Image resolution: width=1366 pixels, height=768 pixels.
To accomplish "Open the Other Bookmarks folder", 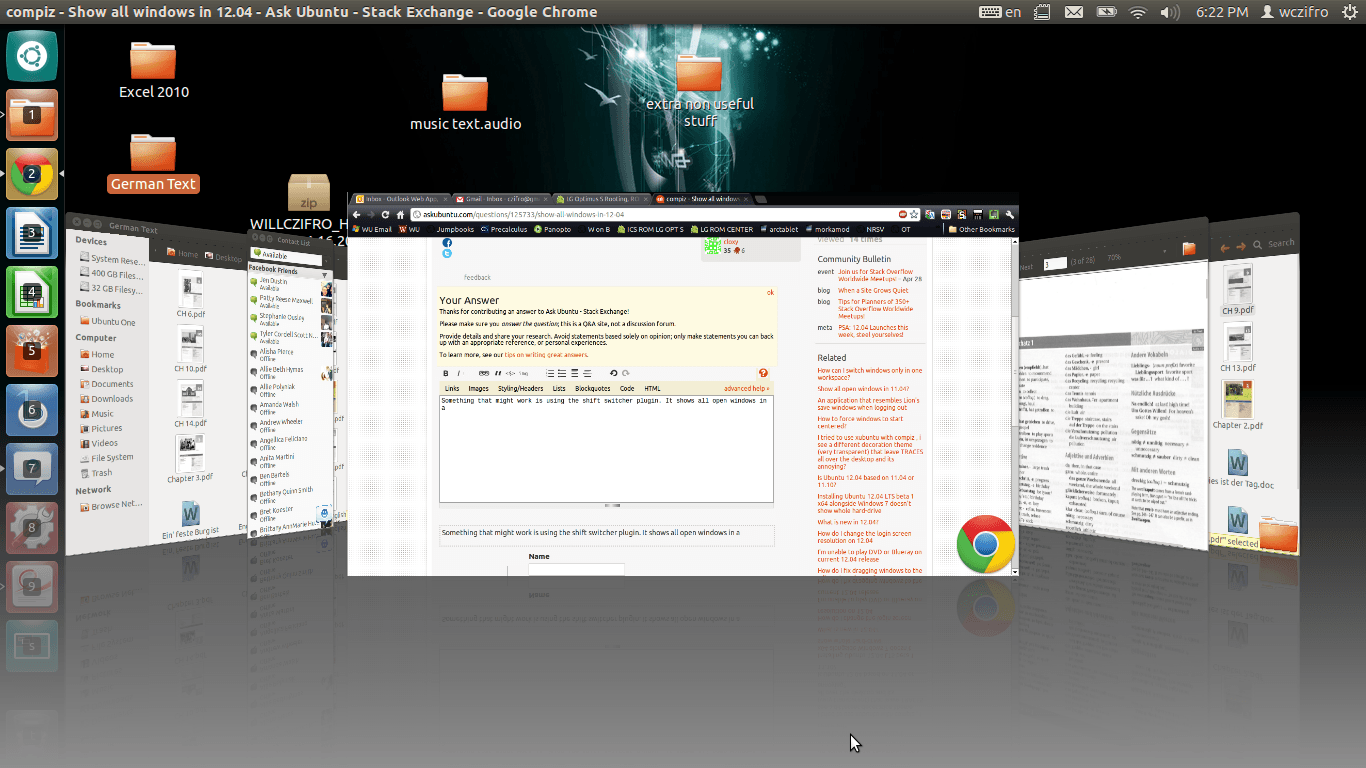I will click(x=981, y=229).
